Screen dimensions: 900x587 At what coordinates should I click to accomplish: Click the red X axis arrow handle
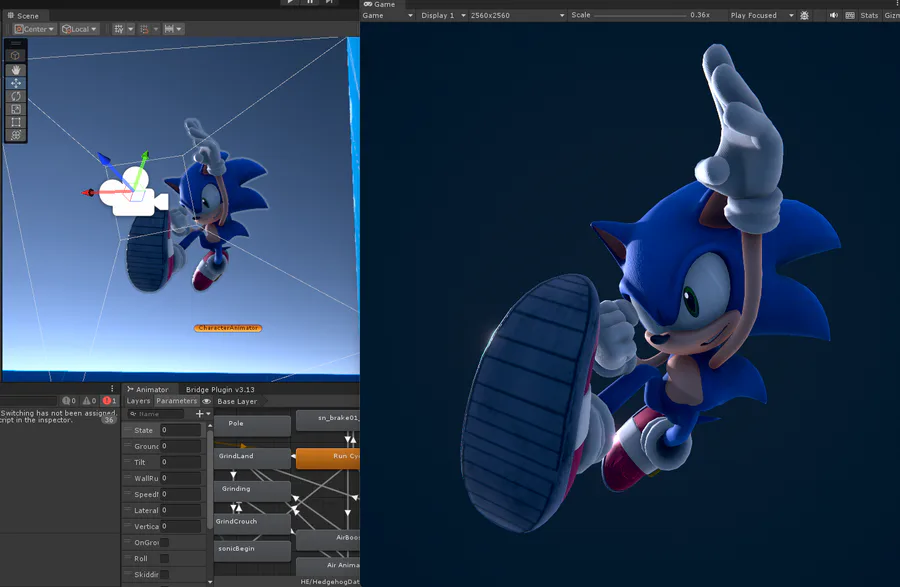click(87, 193)
